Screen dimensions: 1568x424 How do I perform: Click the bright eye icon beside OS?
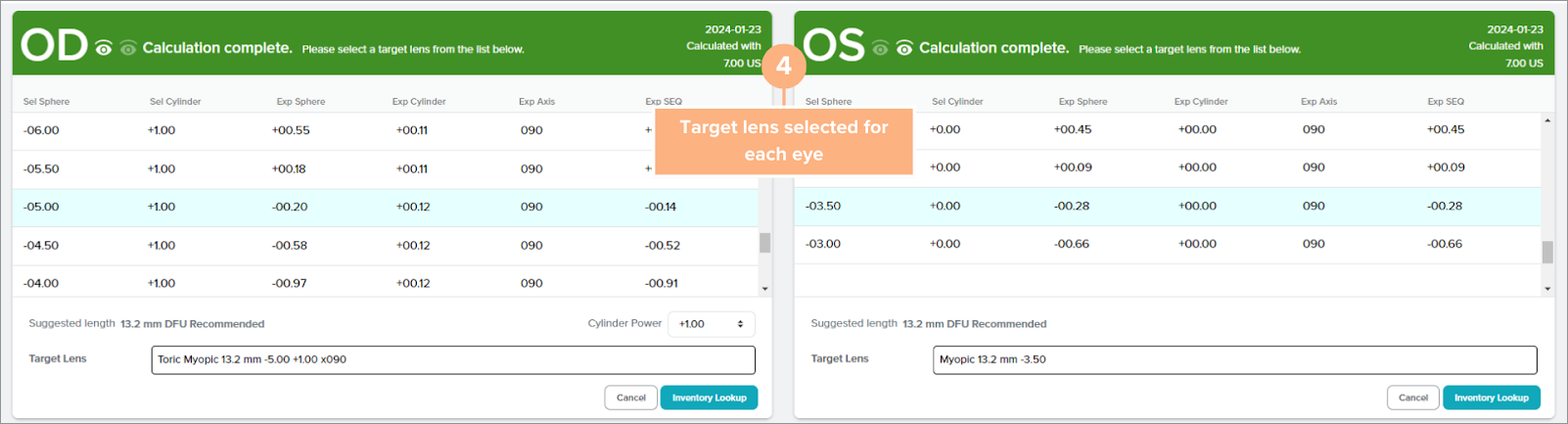pos(903,48)
